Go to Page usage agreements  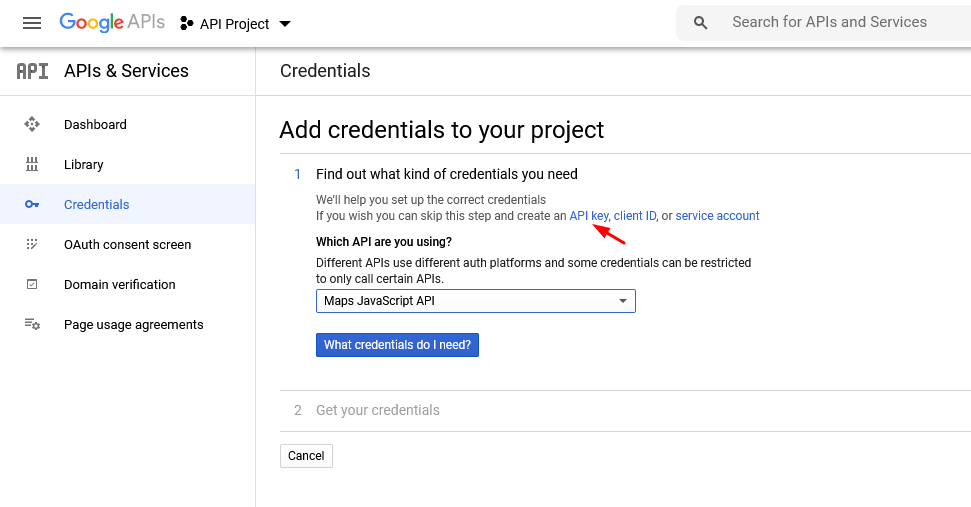pyautogui.click(x=133, y=325)
